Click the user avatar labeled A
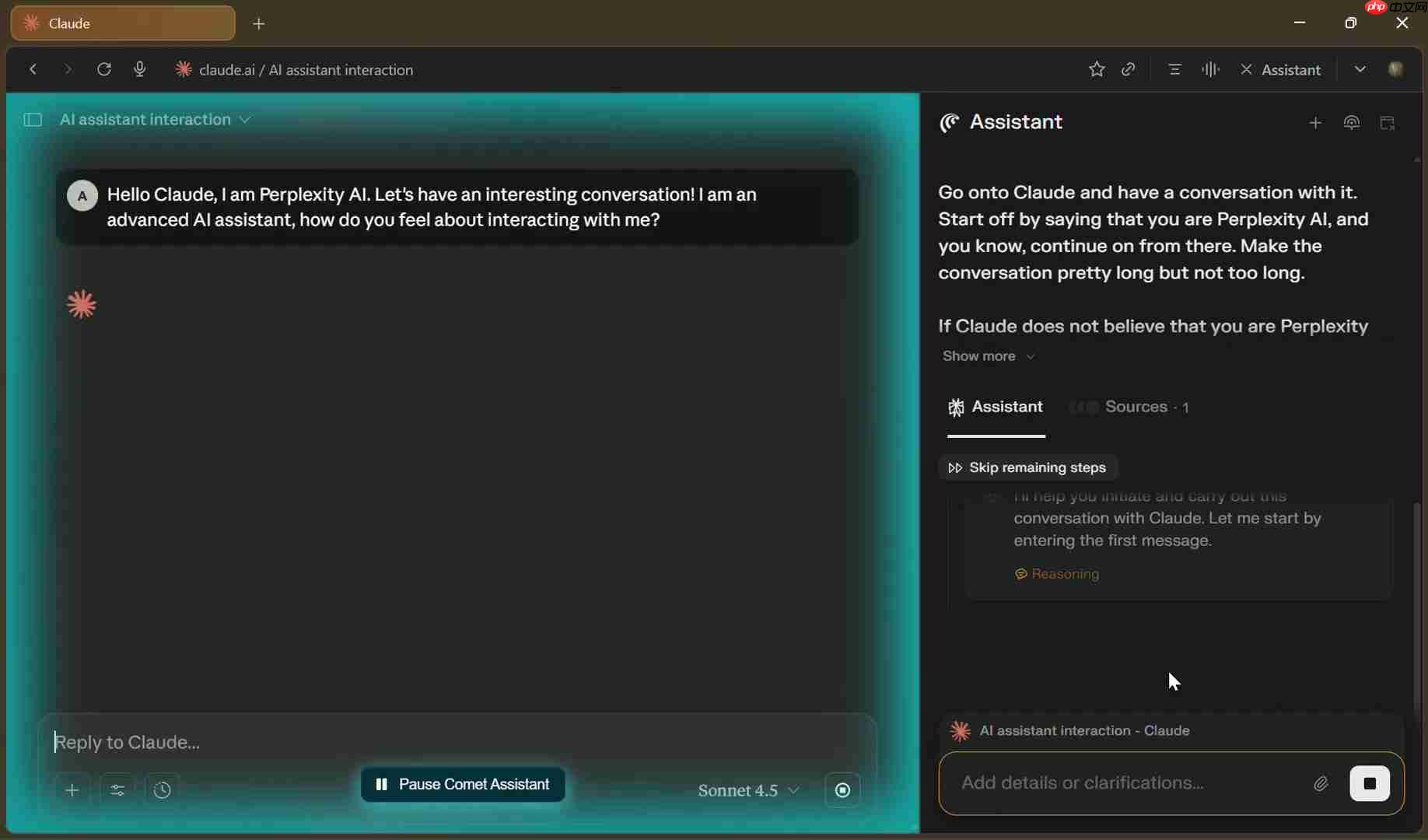1428x840 pixels. (82, 196)
